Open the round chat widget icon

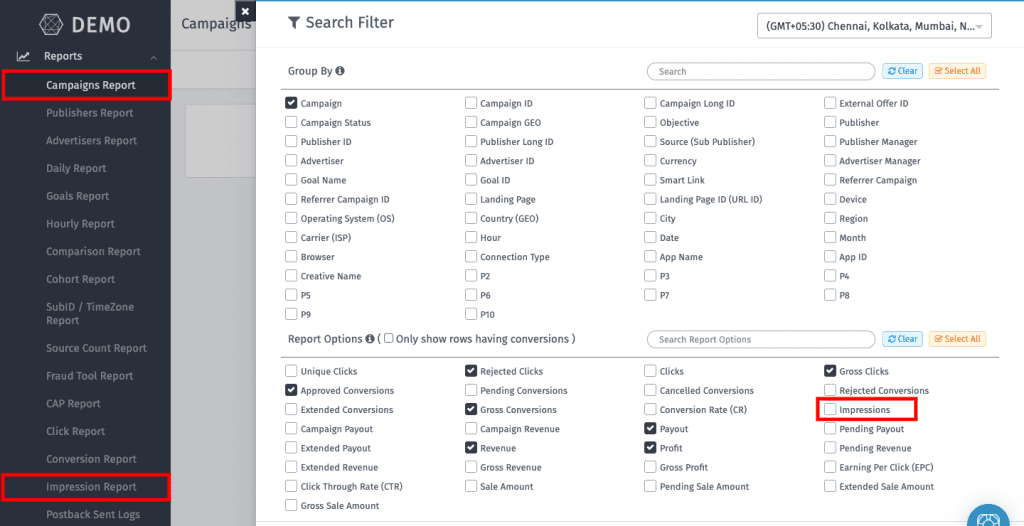(990, 515)
